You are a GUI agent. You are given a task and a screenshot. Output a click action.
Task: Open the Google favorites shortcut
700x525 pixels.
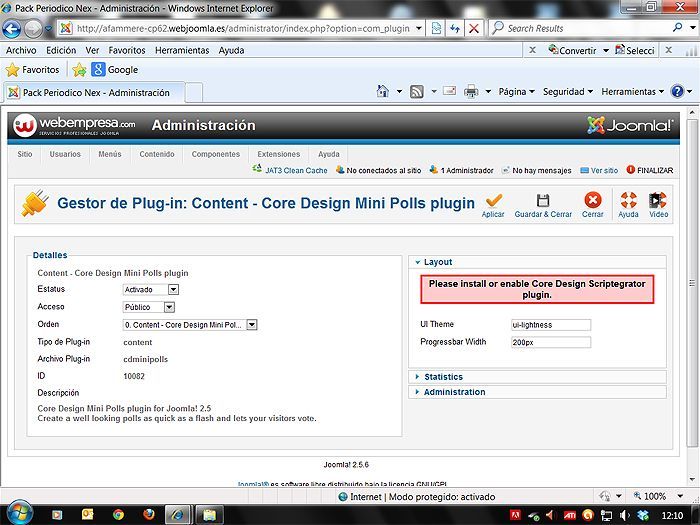coord(115,70)
